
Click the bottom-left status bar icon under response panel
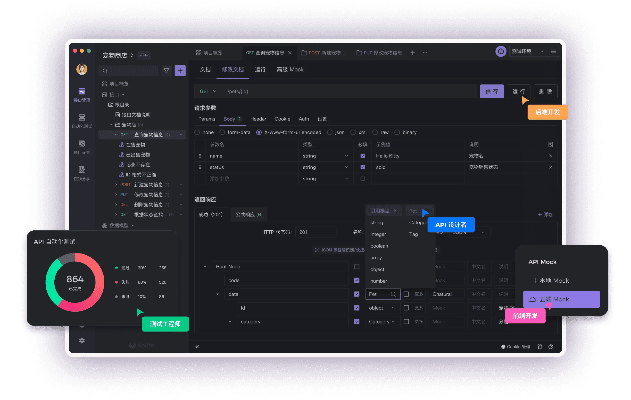197,346
